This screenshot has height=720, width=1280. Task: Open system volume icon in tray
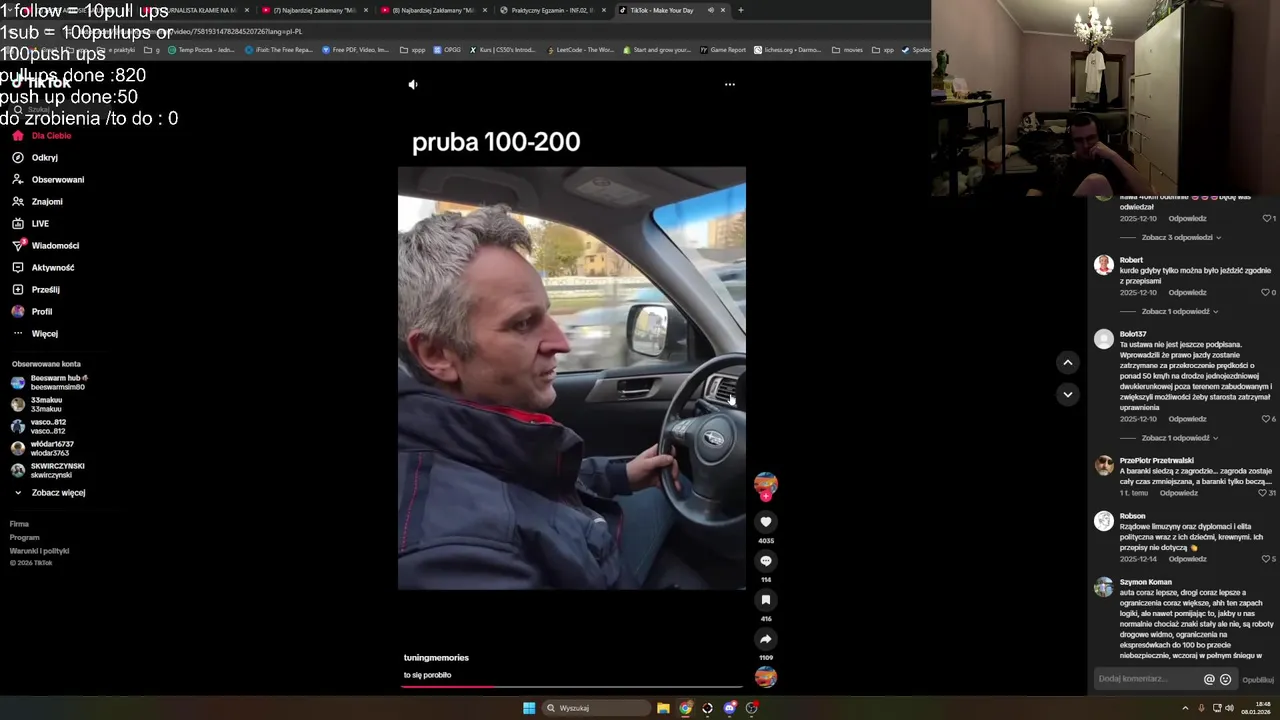[1229, 708]
